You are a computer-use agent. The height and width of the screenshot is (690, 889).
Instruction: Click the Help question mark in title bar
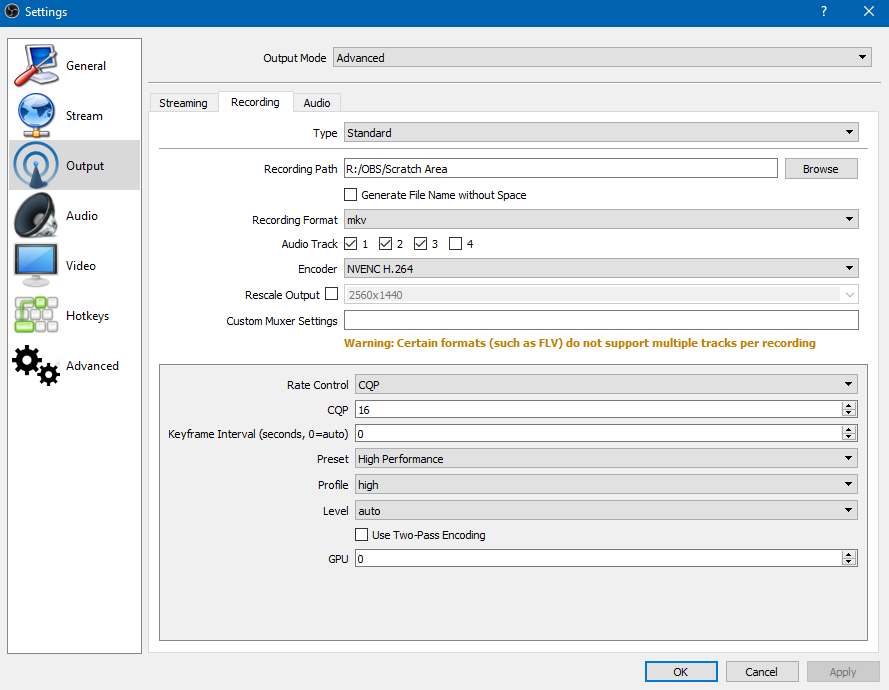click(x=824, y=12)
